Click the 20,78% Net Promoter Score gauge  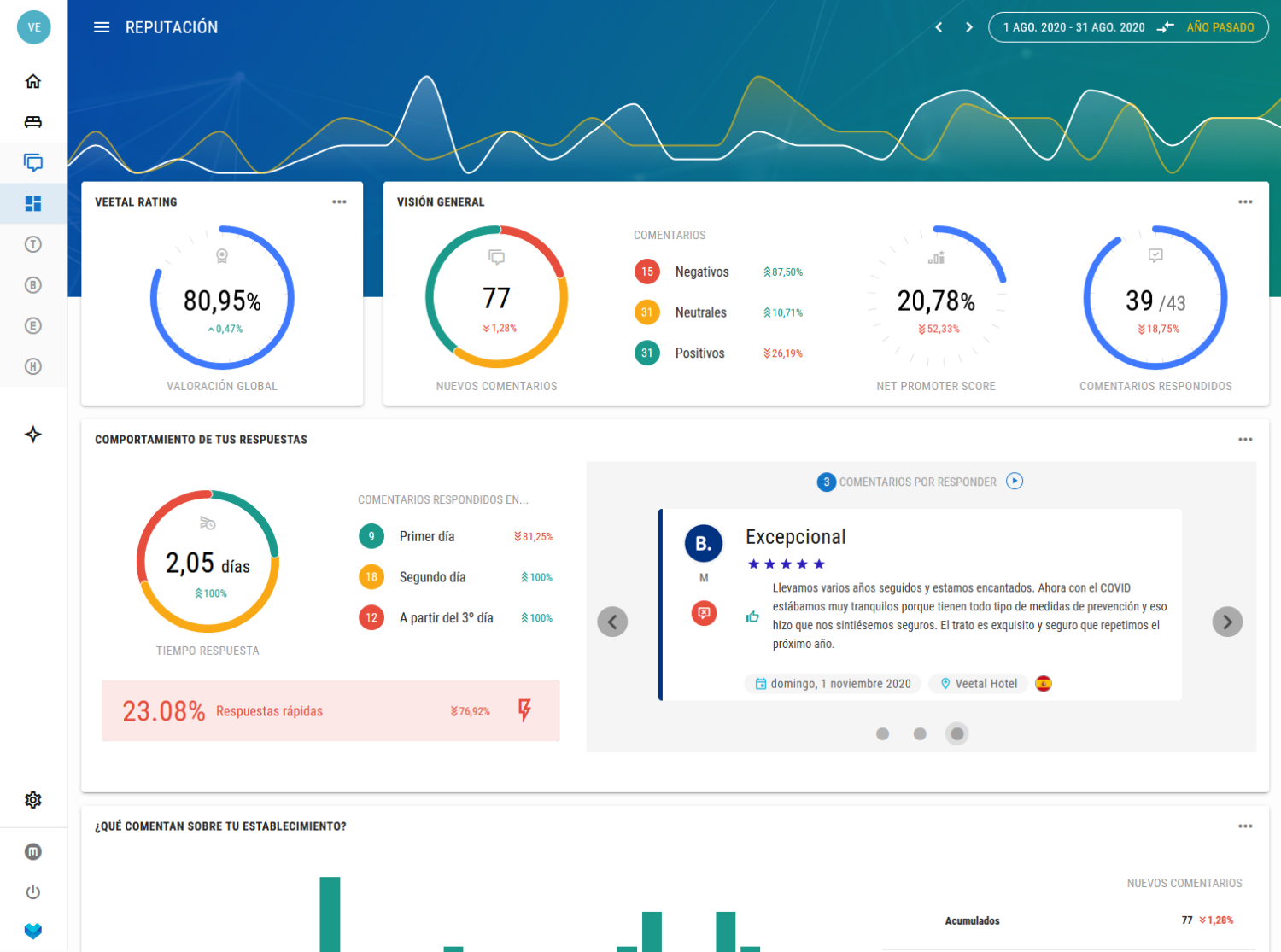[x=936, y=297]
